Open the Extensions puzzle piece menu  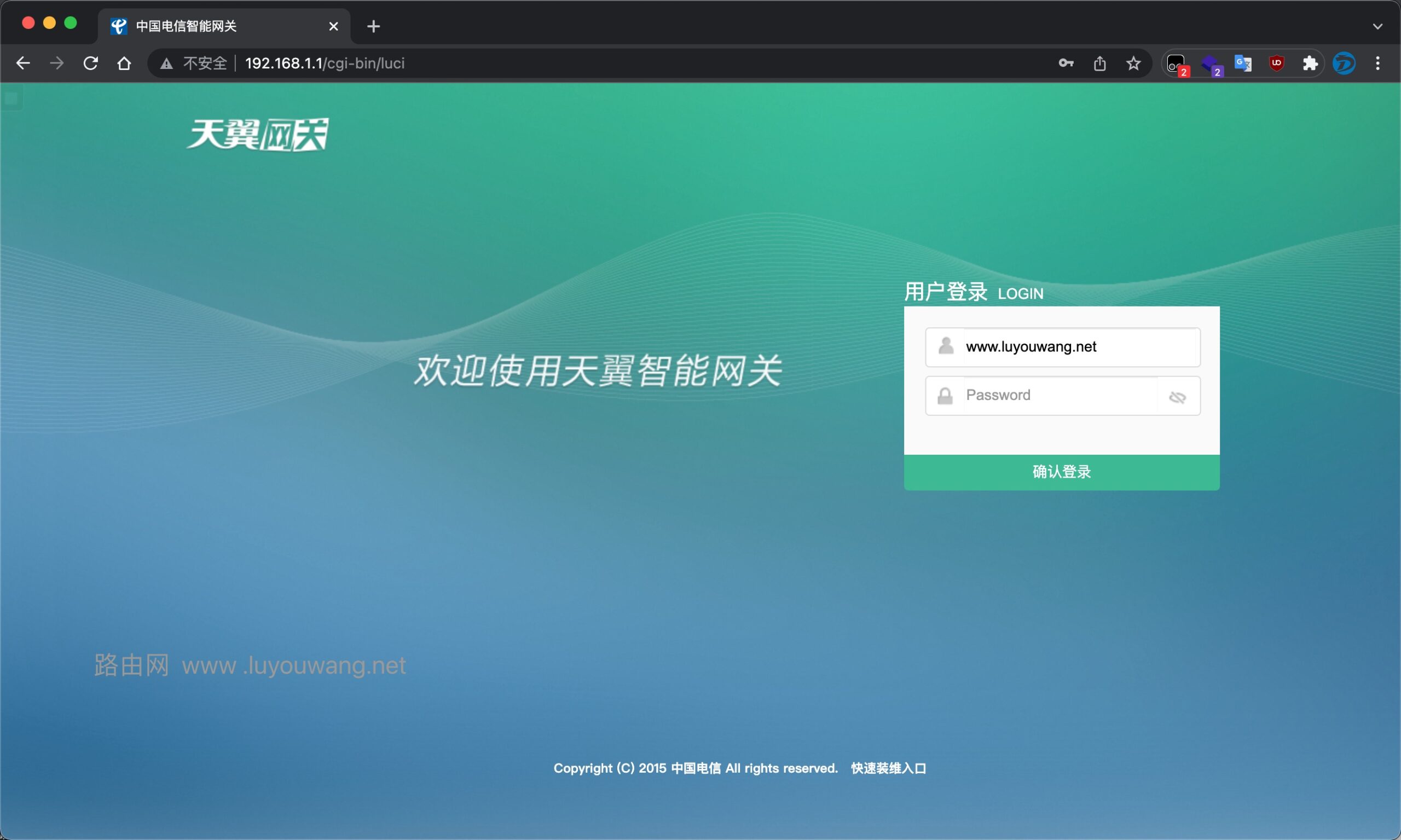1310,63
